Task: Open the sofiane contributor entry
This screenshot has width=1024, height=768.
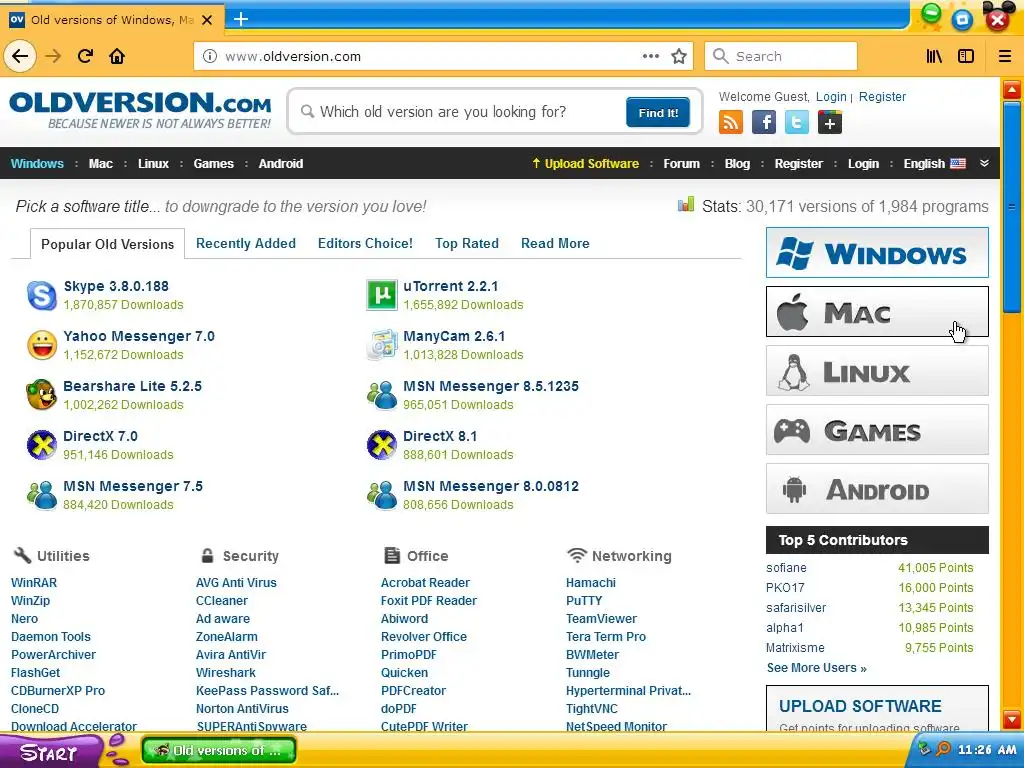Action: coord(786,568)
